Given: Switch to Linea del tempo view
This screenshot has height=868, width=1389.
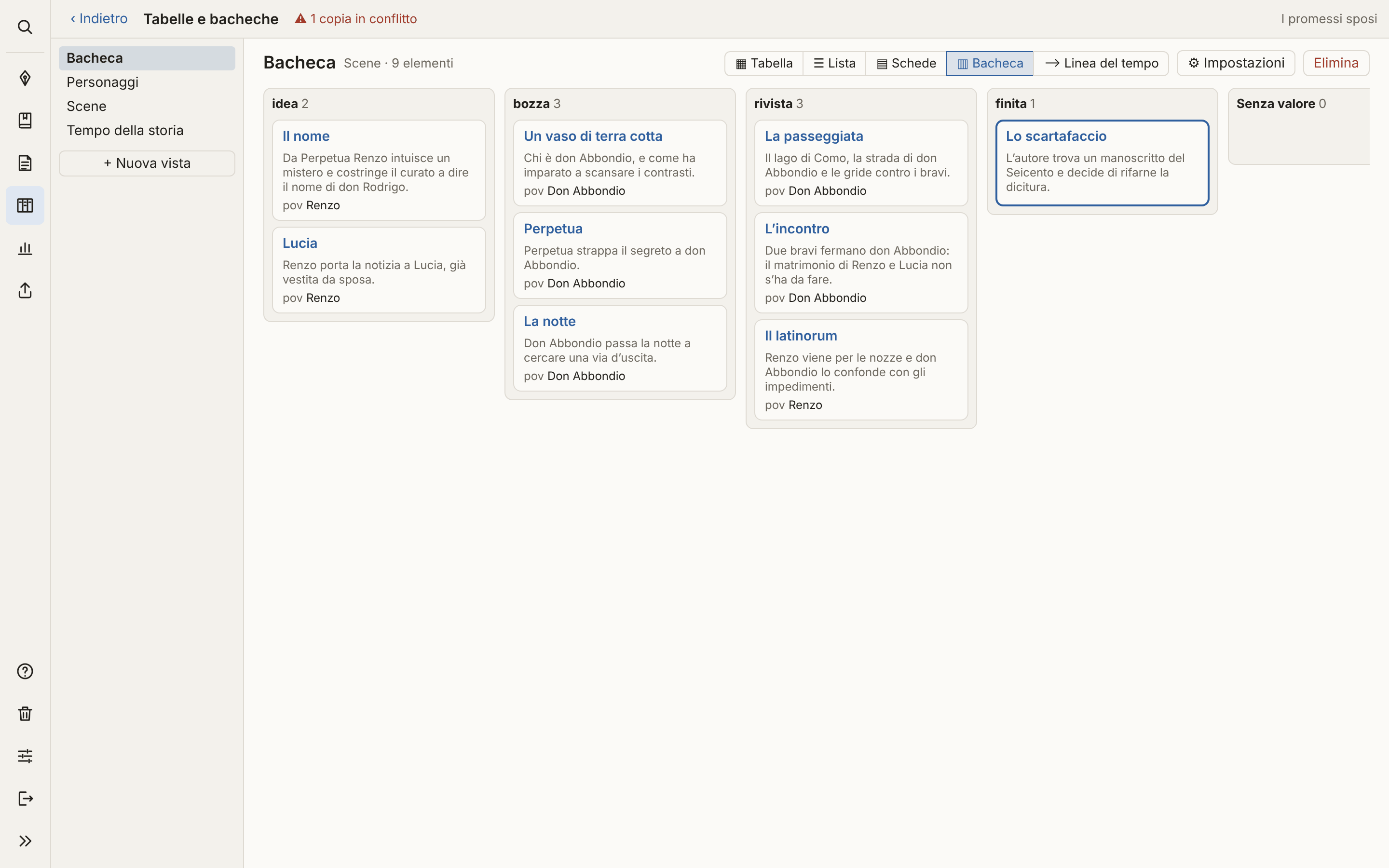Looking at the screenshot, I should (1101, 63).
